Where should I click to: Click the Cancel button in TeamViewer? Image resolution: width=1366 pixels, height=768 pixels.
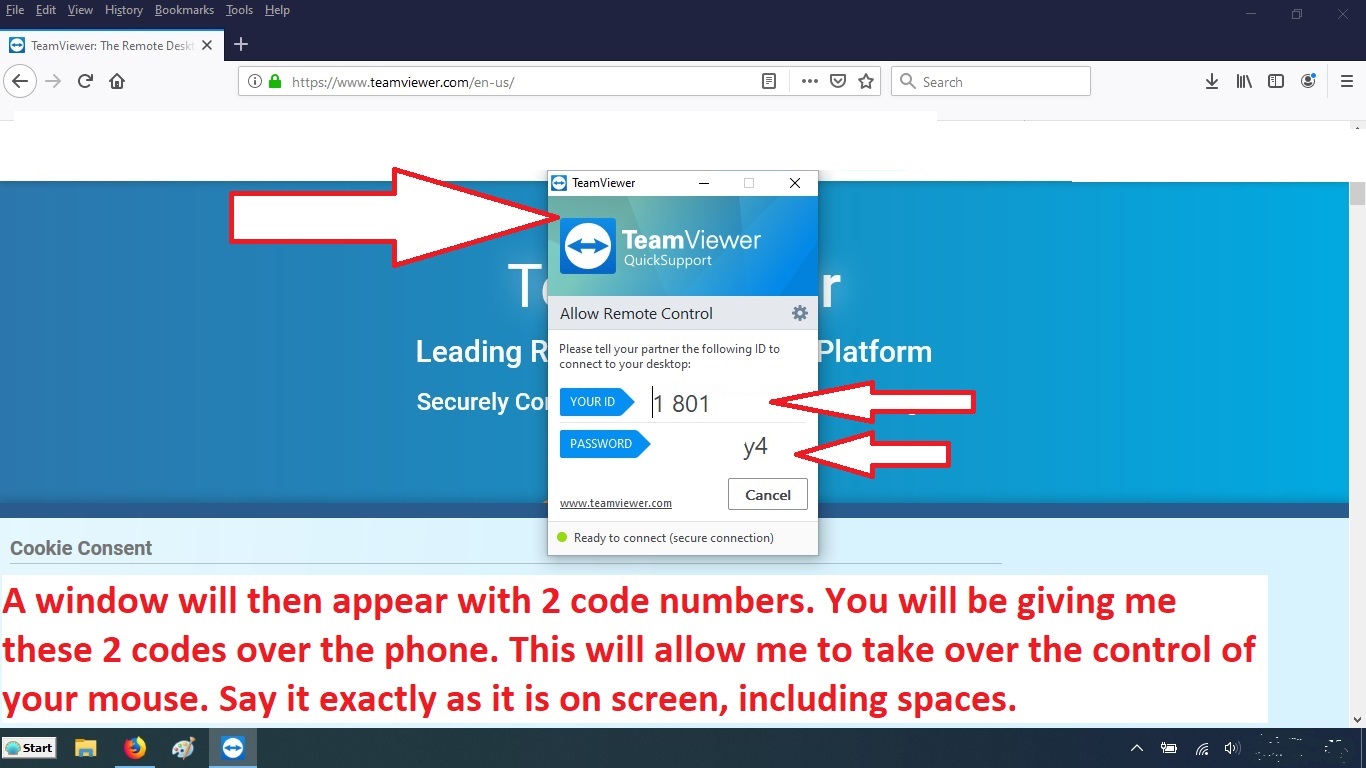[768, 495]
